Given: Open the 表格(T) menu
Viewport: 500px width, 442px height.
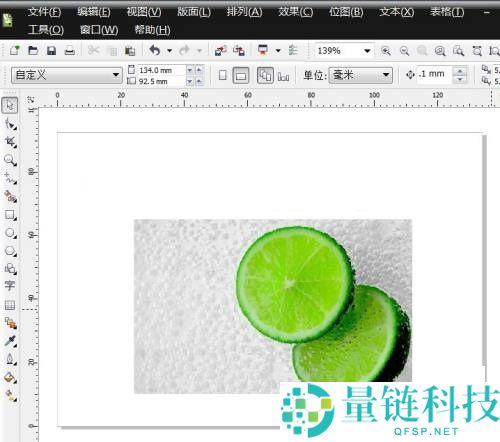Looking at the screenshot, I should [447, 12].
